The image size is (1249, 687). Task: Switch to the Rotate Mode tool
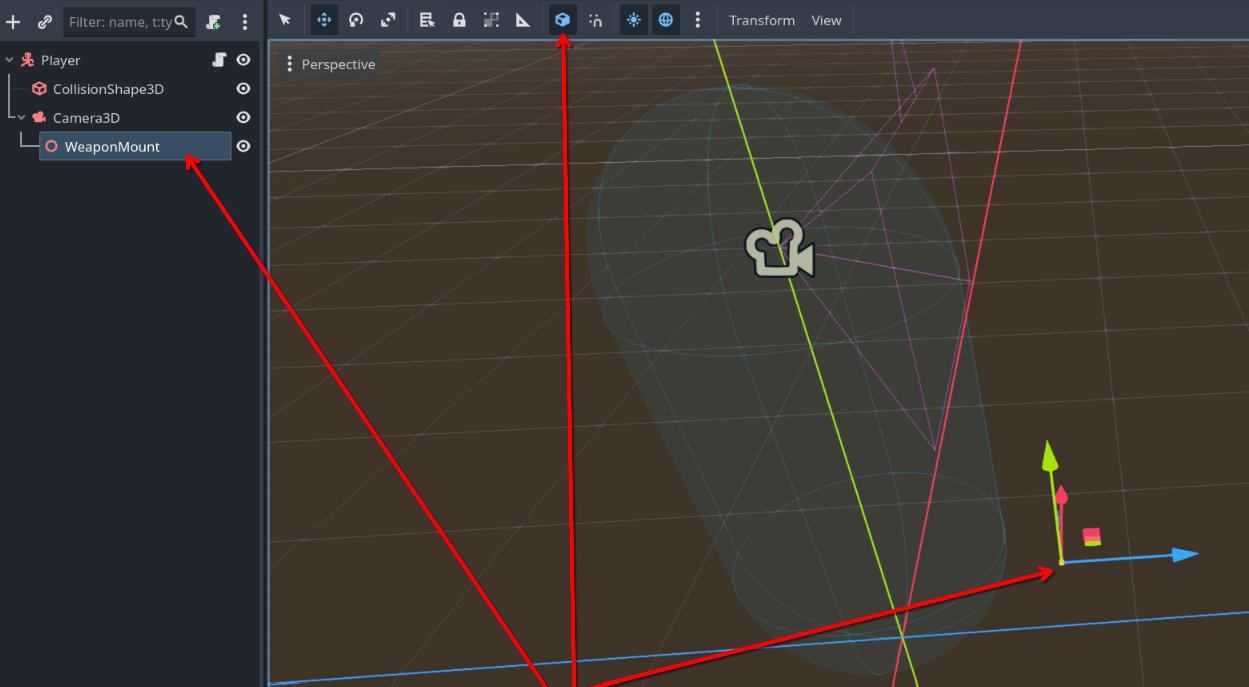pyautogui.click(x=356, y=20)
